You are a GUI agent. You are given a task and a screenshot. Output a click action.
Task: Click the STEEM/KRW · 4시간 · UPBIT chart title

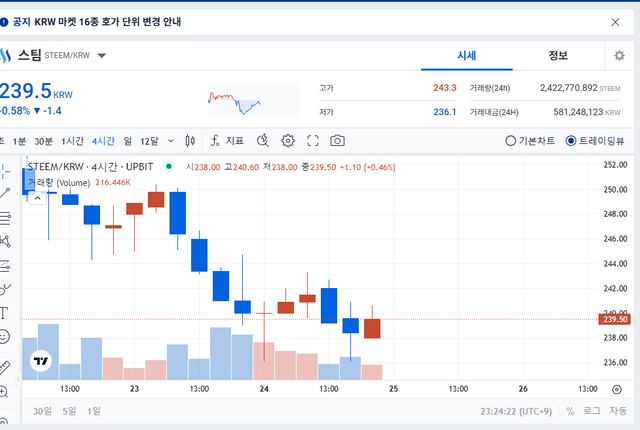point(91,167)
